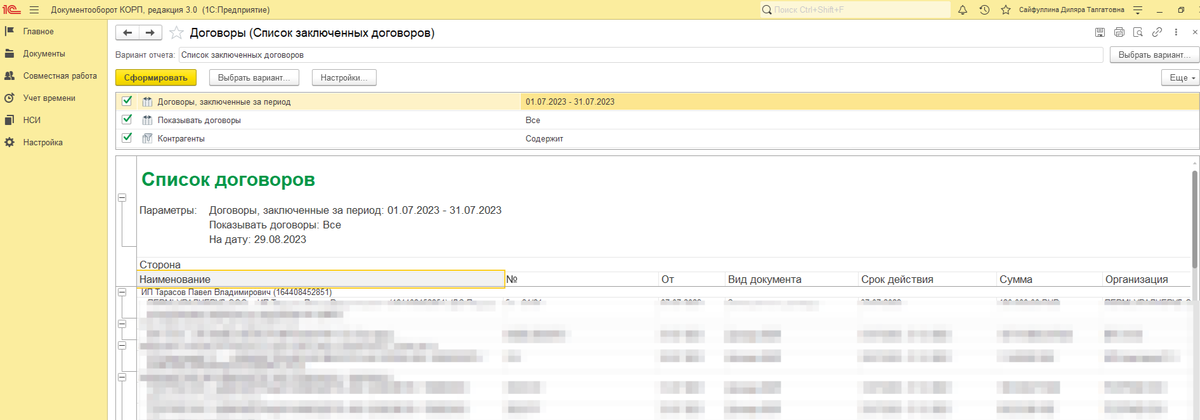Disable the 'Контрагенты' filter checkbox

pos(127,138)
